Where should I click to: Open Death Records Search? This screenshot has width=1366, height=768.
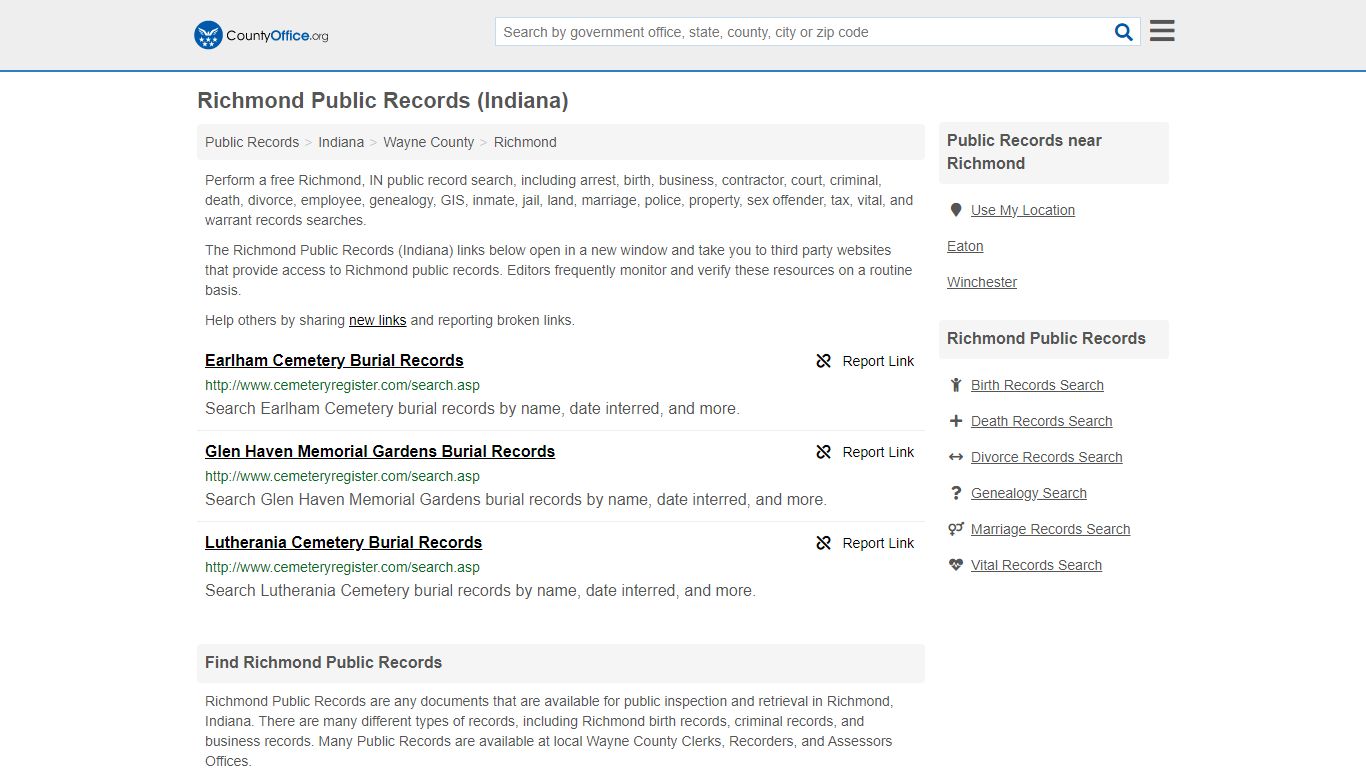point(1041,421)
